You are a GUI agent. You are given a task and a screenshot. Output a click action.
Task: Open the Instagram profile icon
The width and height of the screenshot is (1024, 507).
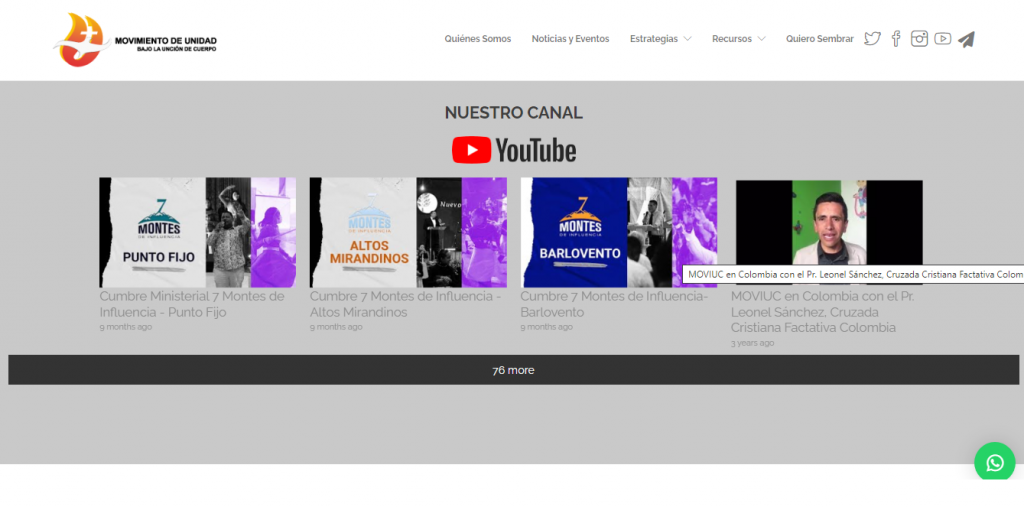point(919,39)
